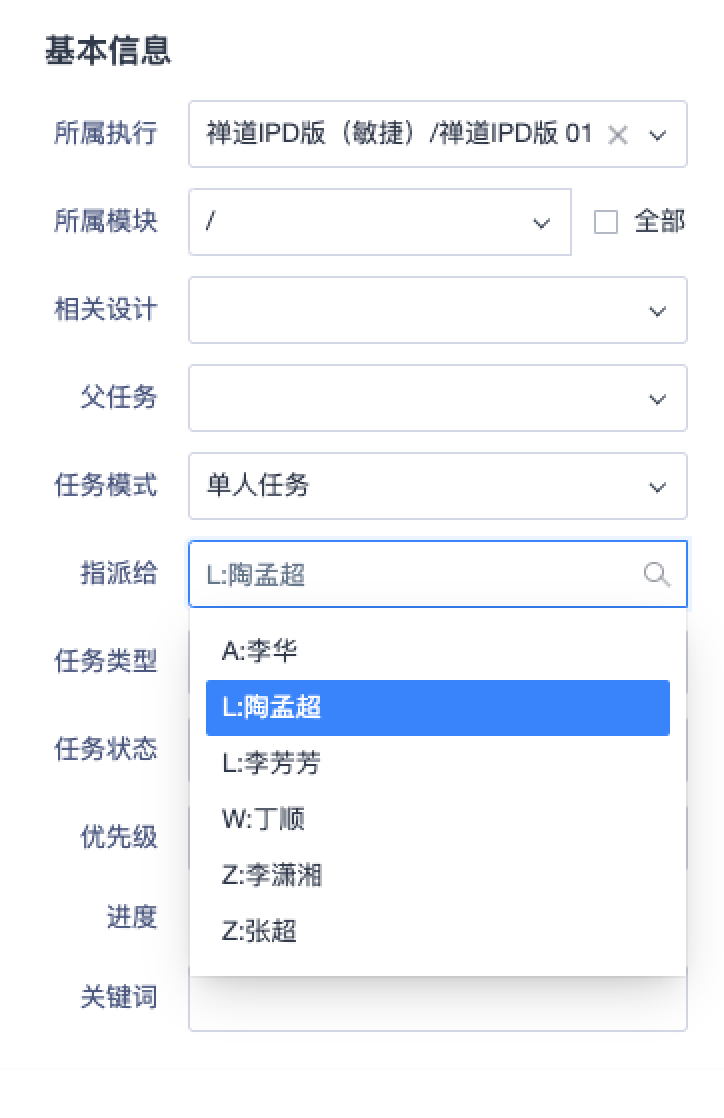Screen dimensions: 724x1118
Task: Choose L:陶孟超 in the dropdown list
Action: coord(437,707)
